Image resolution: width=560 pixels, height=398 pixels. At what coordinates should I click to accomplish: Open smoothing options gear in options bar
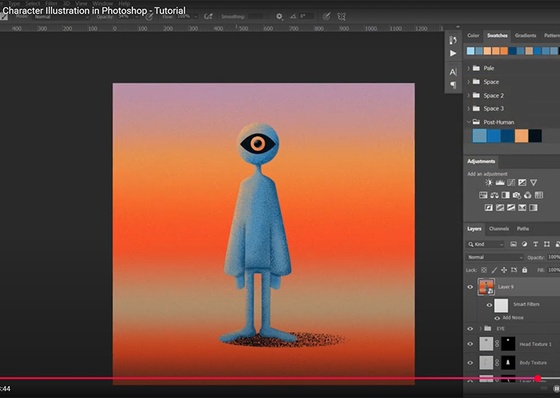279,16
